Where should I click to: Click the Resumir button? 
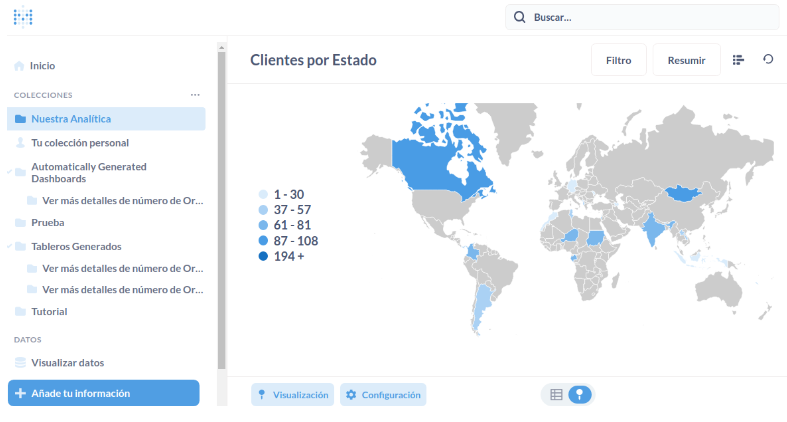(686, 60)
